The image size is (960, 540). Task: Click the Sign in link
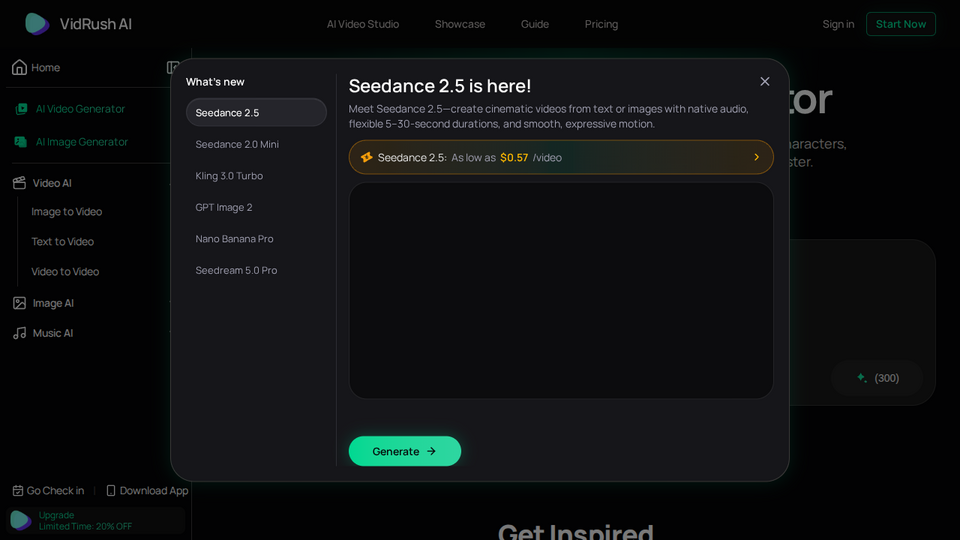838,24
